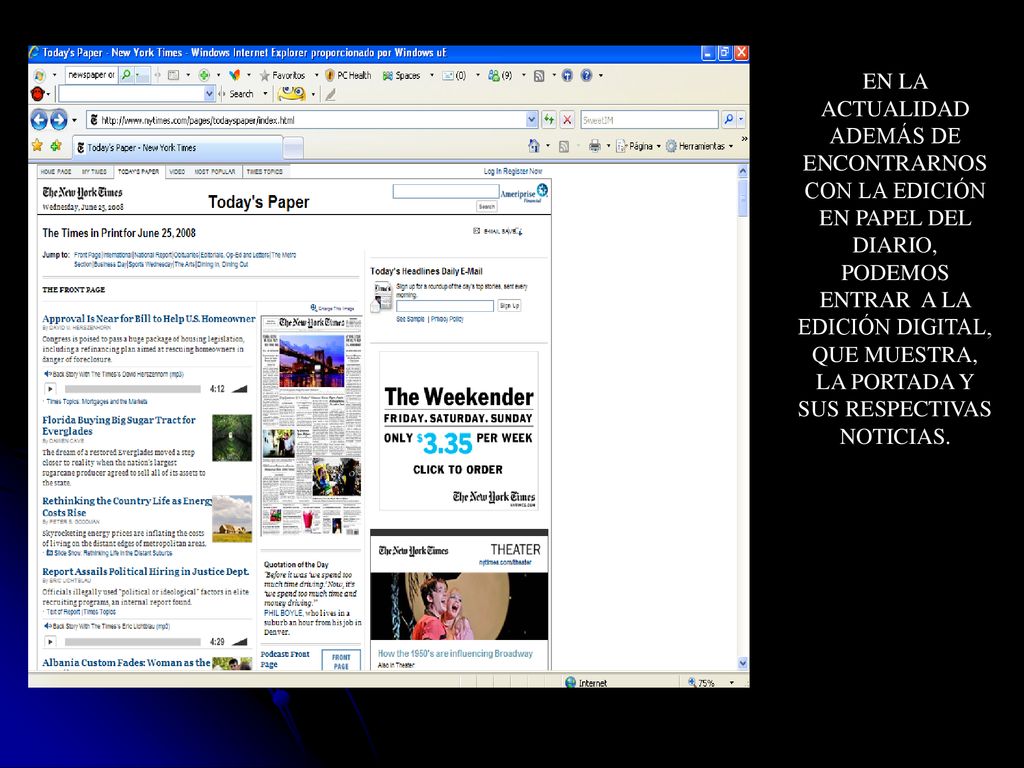Open recent pages arrow beside Forward button
The width and height of the screenshot is (1024, 768).
74,120
